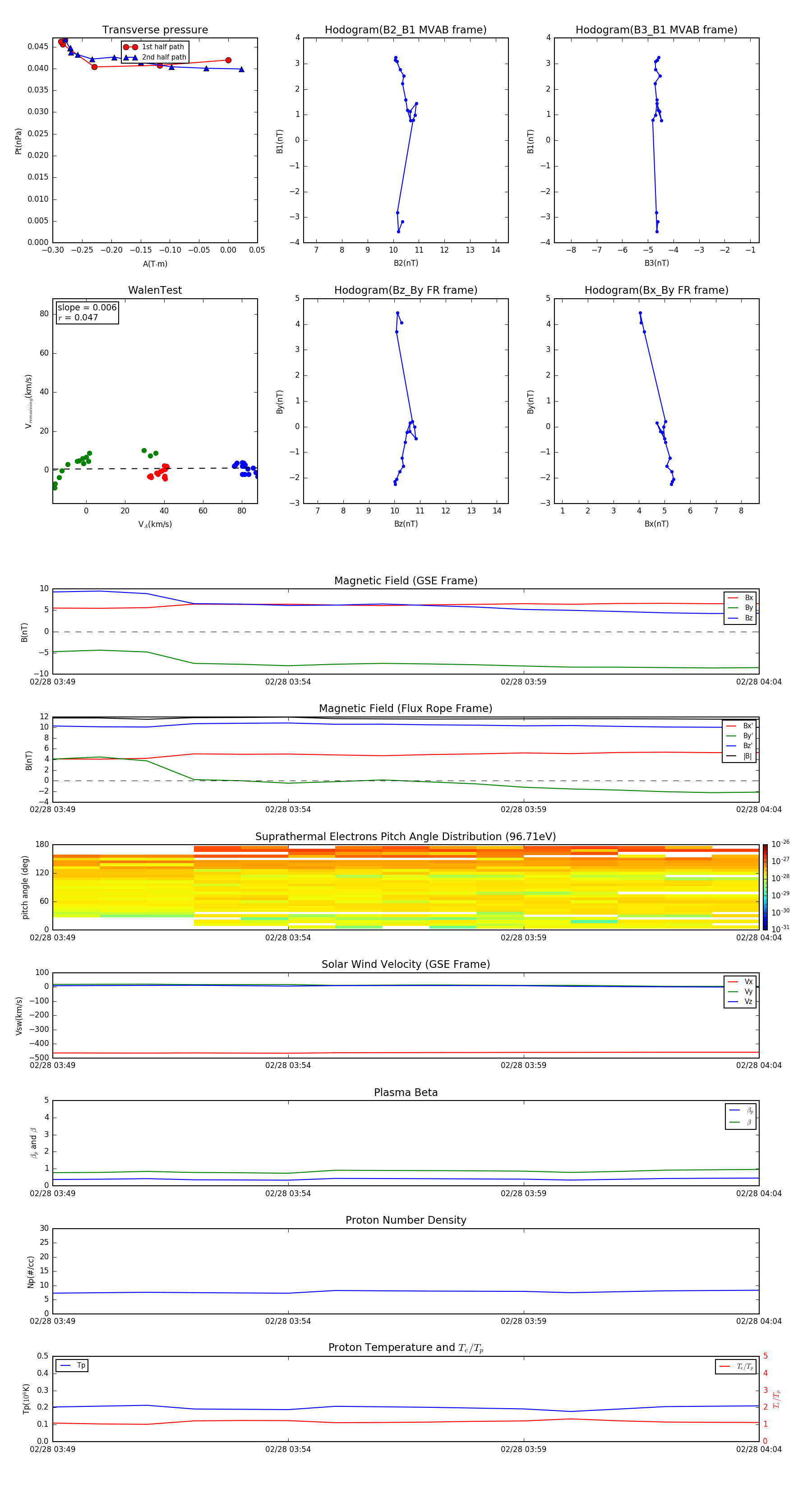Click the Bx' legend entry in Flux Rope plot

coord(739,726)
